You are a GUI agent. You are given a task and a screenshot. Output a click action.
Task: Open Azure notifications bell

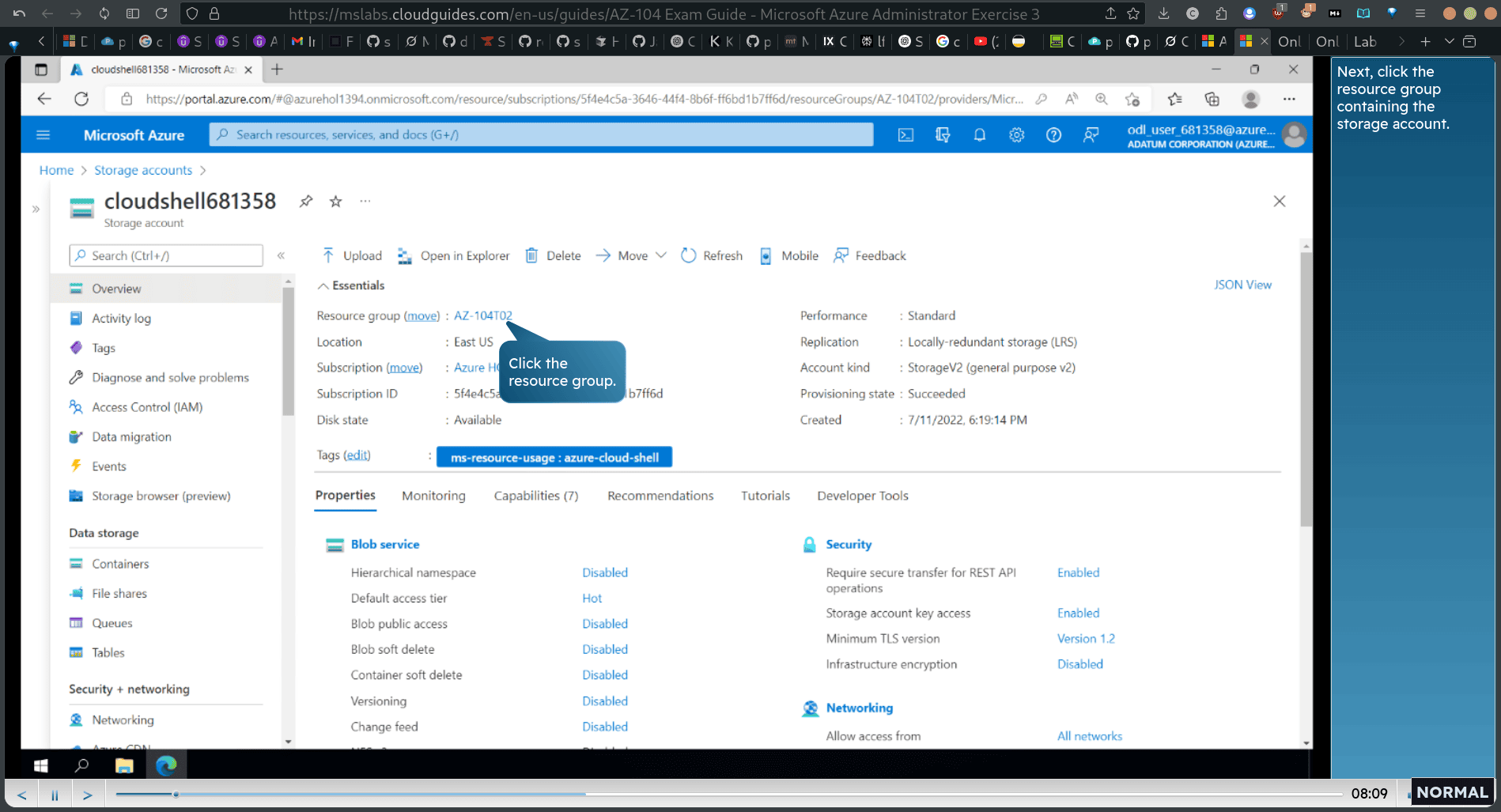pos(979,135)
